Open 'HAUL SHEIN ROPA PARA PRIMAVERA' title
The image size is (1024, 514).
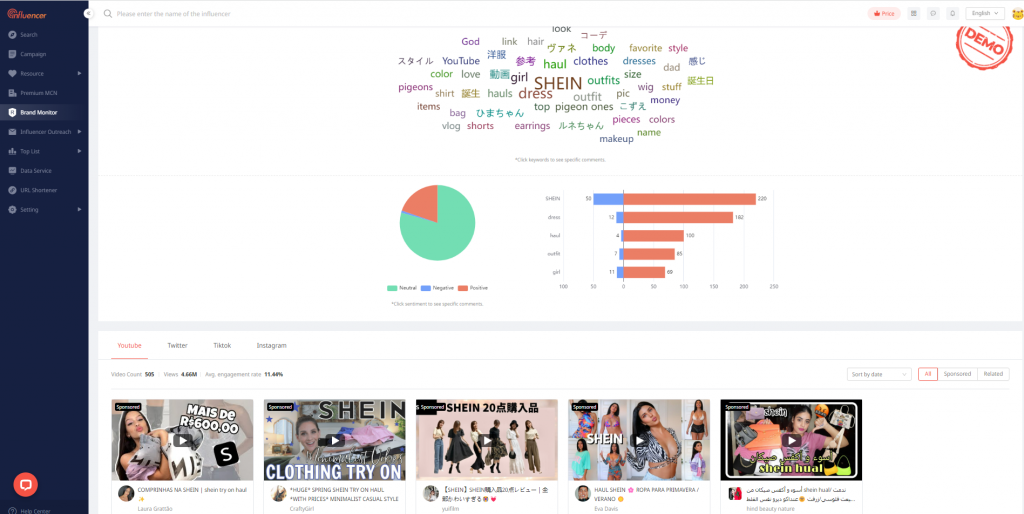click(x=647, y=494)
